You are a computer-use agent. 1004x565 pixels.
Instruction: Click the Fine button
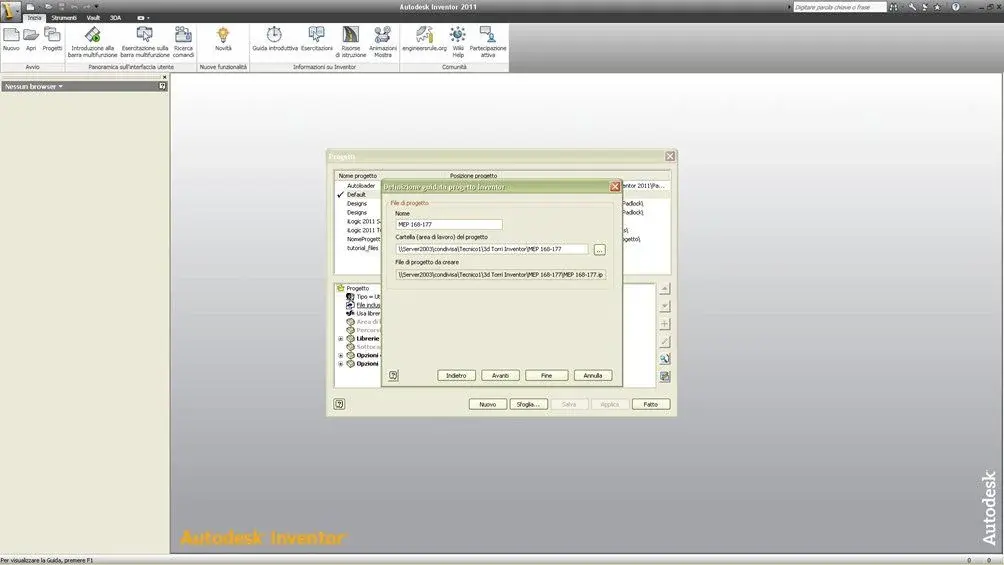coord(546,375)
